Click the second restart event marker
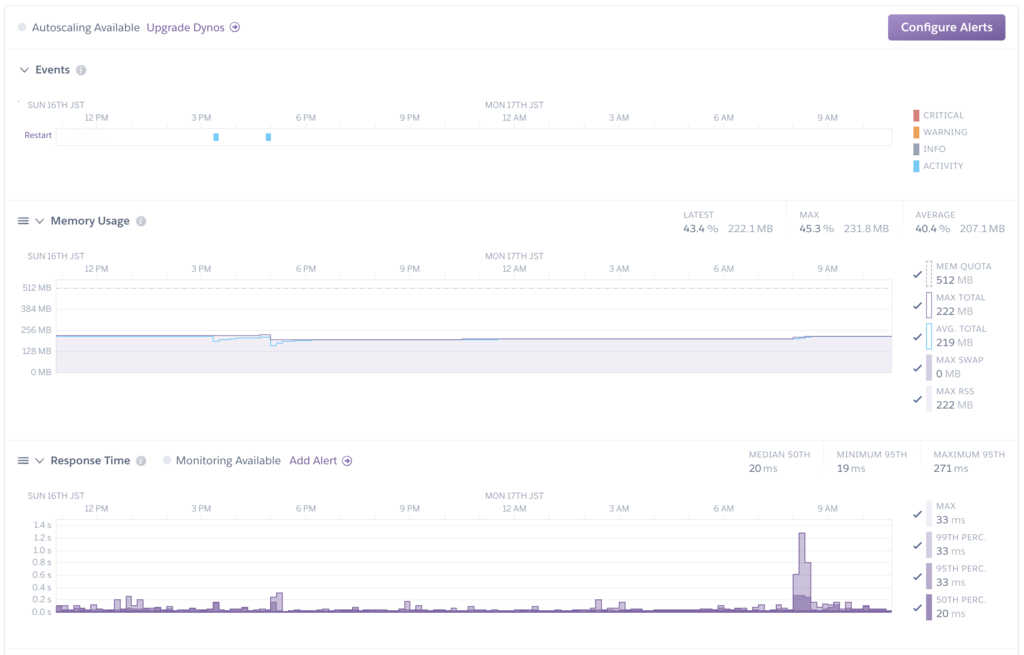This screenshot has height=655, width=1024. click(x=268, y=137)
